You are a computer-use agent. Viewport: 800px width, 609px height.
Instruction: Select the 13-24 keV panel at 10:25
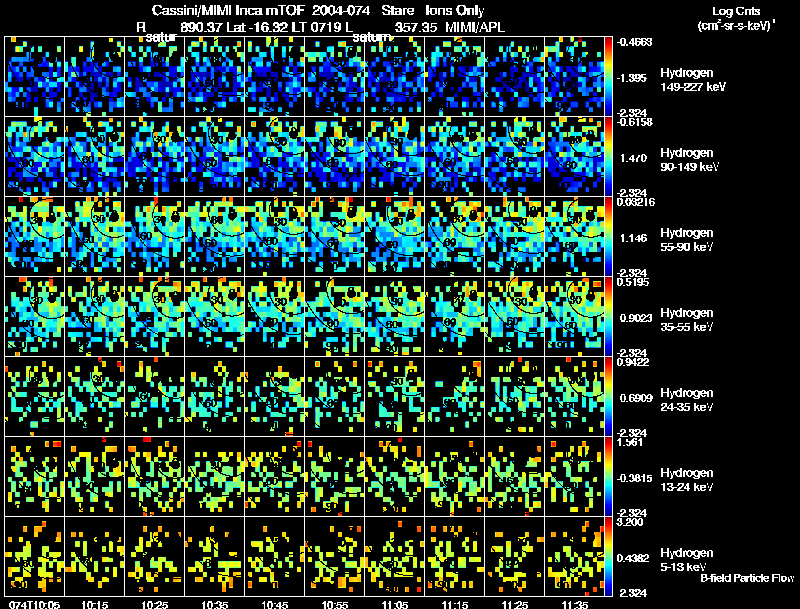(155, 476)
